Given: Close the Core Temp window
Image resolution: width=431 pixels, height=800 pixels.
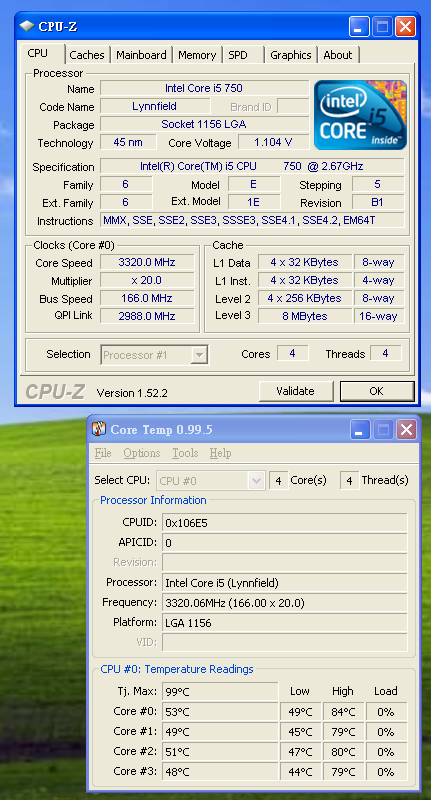Looking at the screenshot, I should 406,430.
